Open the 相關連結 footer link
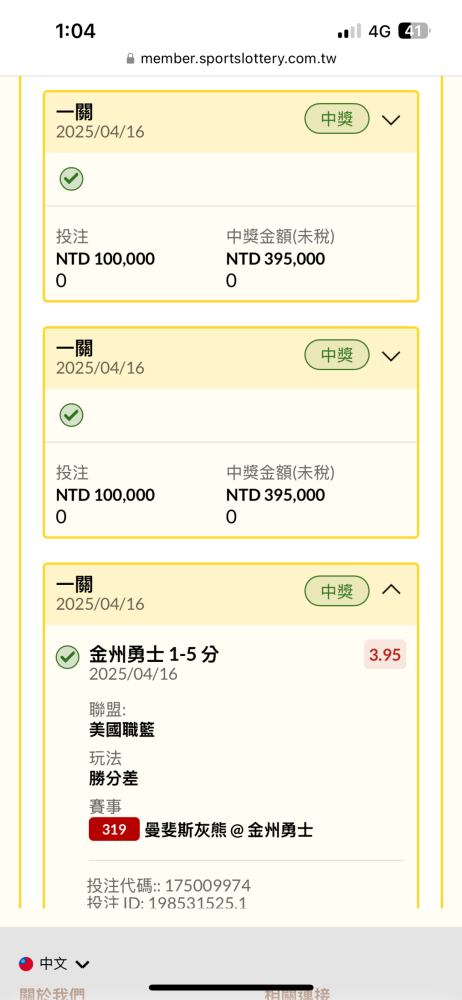This screenshot has height=1000, width=462. (x=297, y=994)
